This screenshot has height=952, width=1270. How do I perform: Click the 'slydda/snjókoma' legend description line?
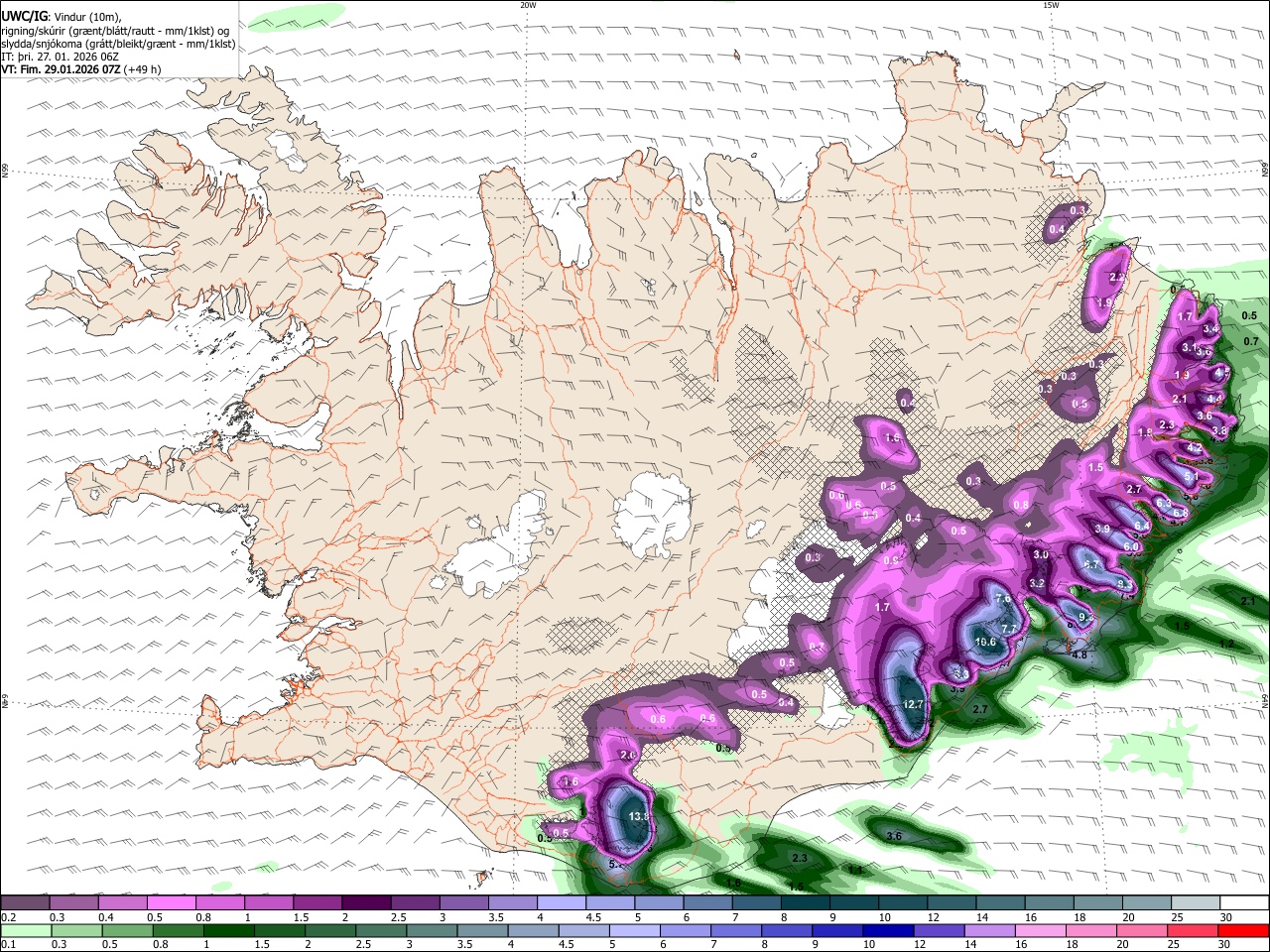118,44
